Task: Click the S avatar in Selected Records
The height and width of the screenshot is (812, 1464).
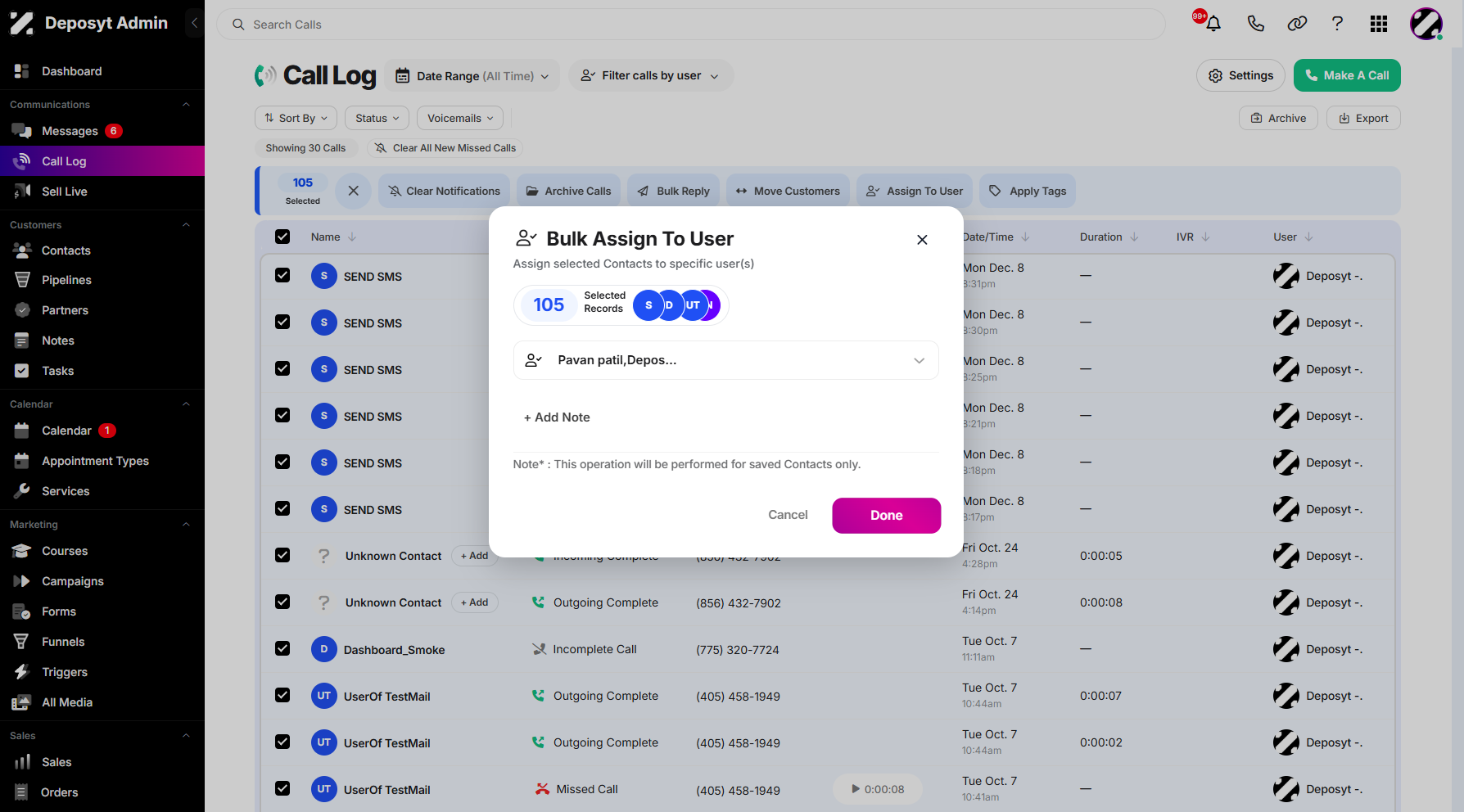Action: [648, 305]
